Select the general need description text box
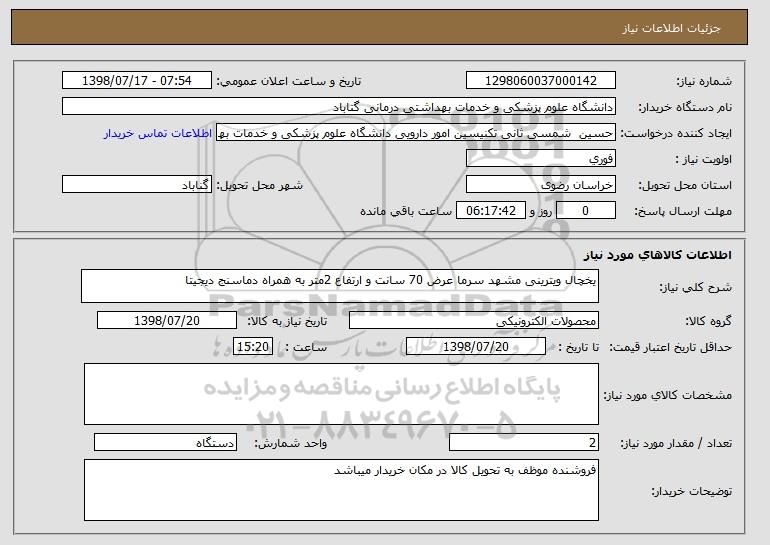The width and height of the screenshot is (770, 545). (x=340, y=286)
